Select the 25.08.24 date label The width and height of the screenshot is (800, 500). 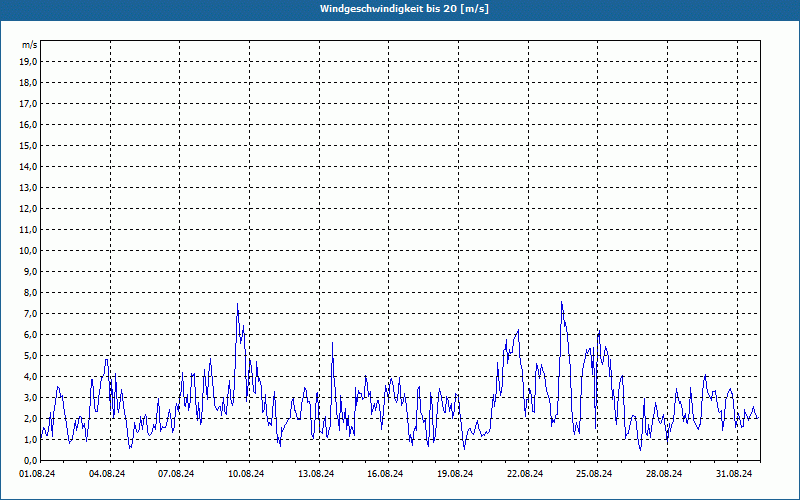(594, 474)
